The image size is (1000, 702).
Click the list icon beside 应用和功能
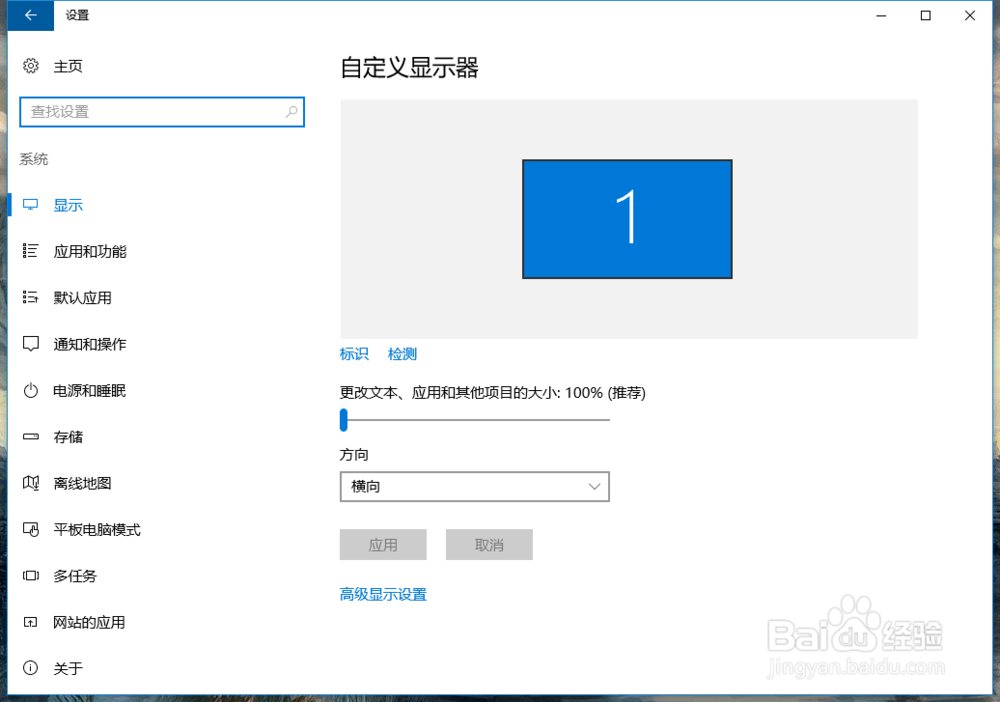coord(31,251)
